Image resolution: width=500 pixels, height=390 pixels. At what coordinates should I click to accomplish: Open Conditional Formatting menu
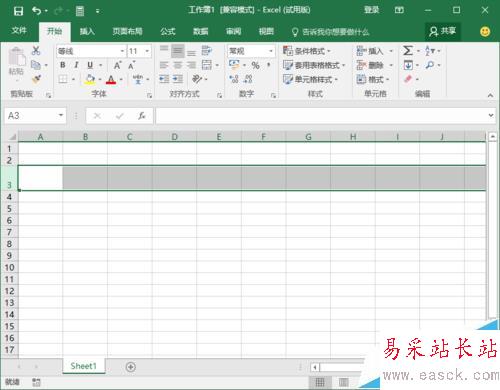pyautogui.click(x=307, y=51)
